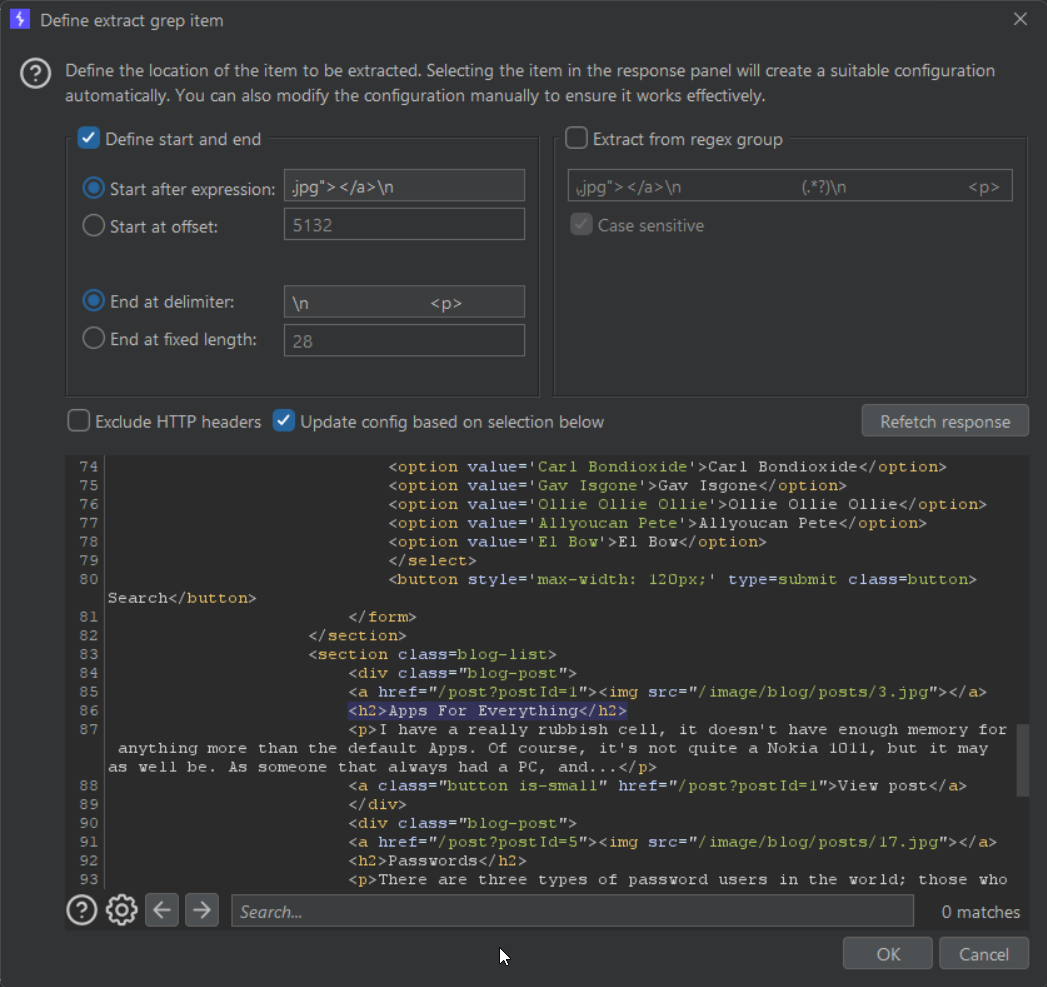Open search help icon below response
Image resolution: width=1047 pixels, height=987 pixels.
(x=82, y=910)
